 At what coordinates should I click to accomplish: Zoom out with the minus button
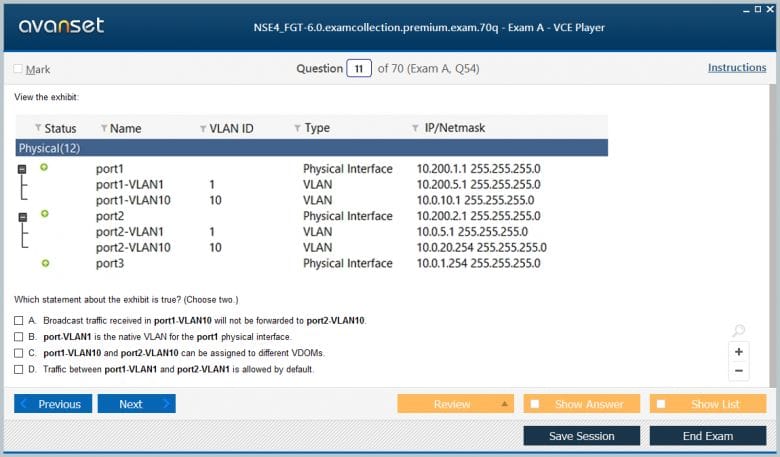(x=738, y=371)
